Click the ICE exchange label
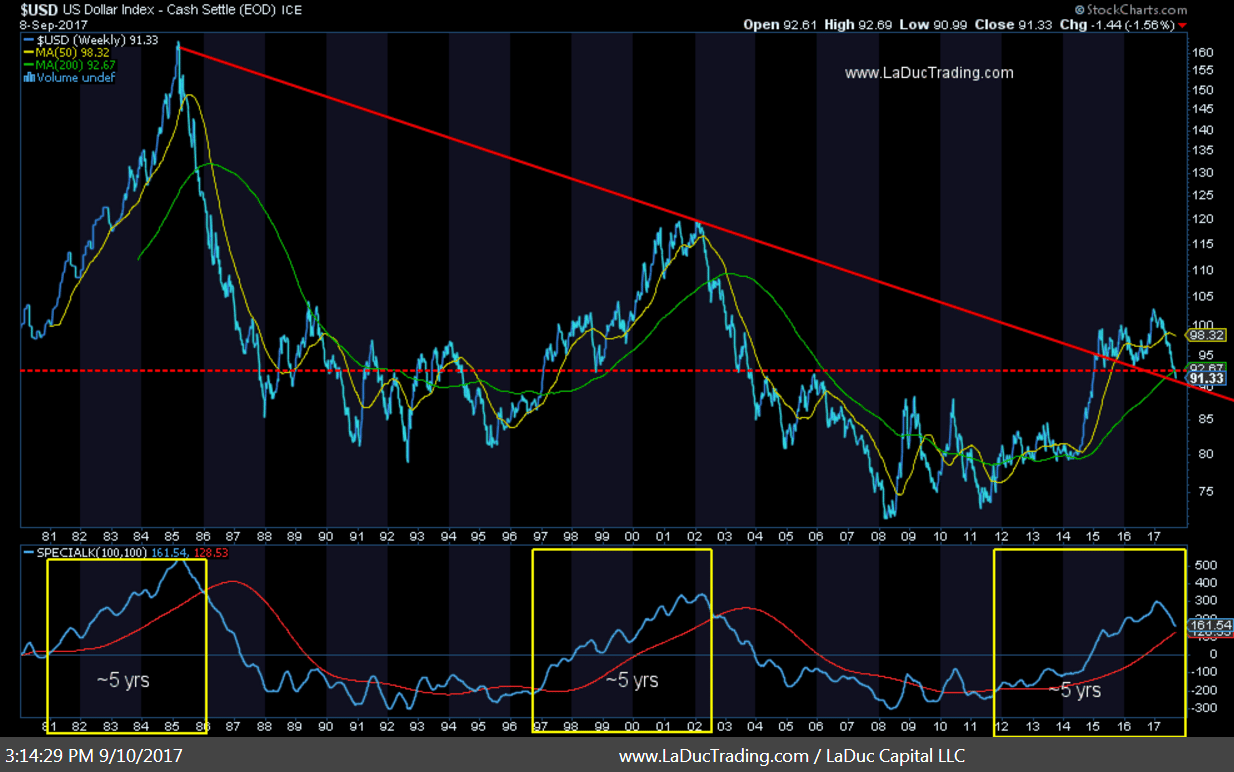1234x772 pixels. (x=290, y=9)
